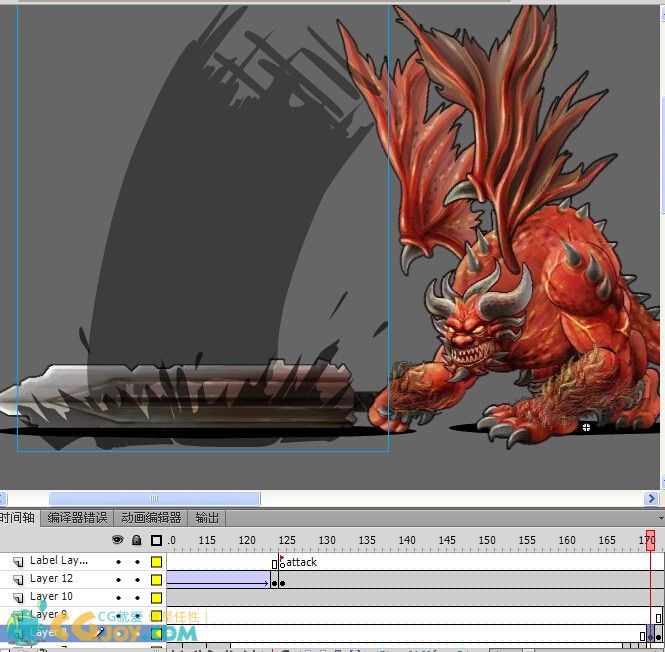Open the 动画编辑器 tab
This screenshot has height=652, width=665.
pyautogui.click(x=151, y=518)
